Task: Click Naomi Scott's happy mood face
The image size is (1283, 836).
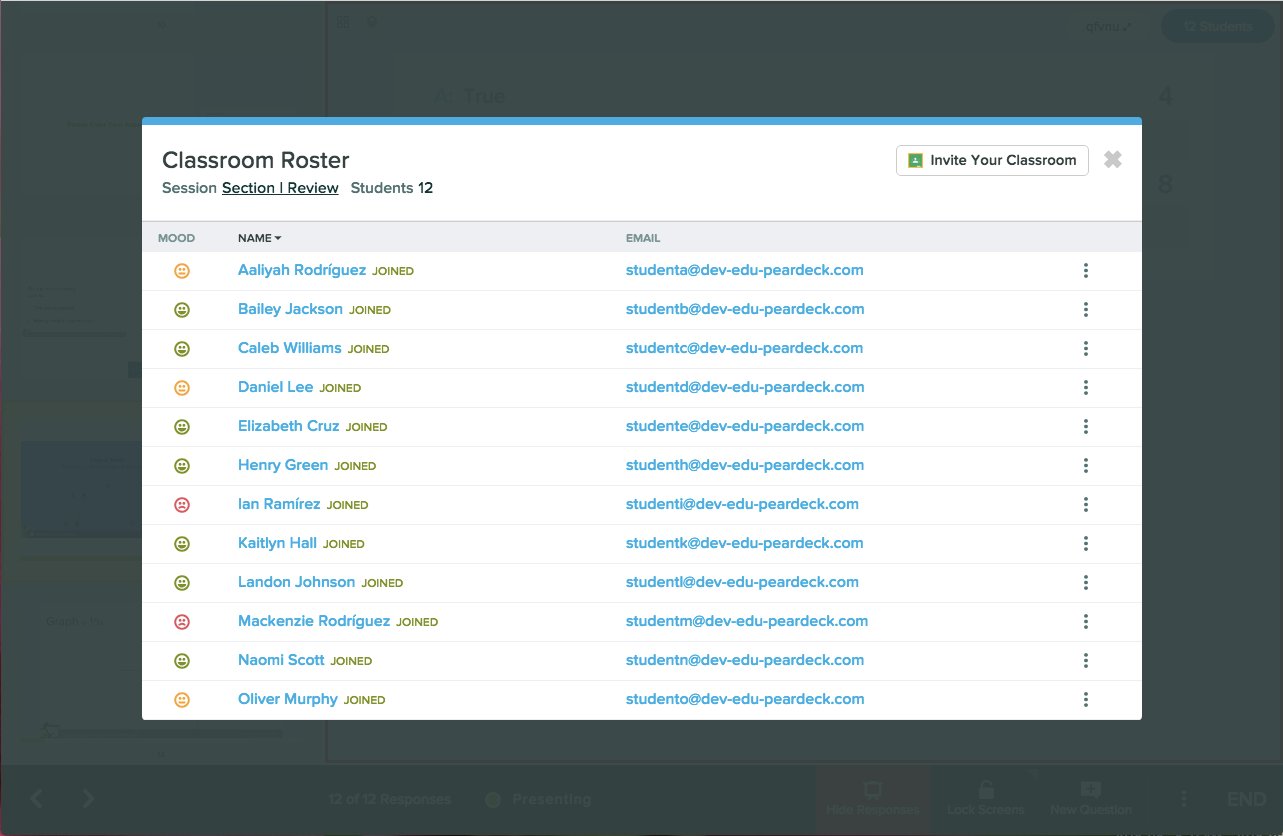Action: pyautogui.click(x=182, y=661)
